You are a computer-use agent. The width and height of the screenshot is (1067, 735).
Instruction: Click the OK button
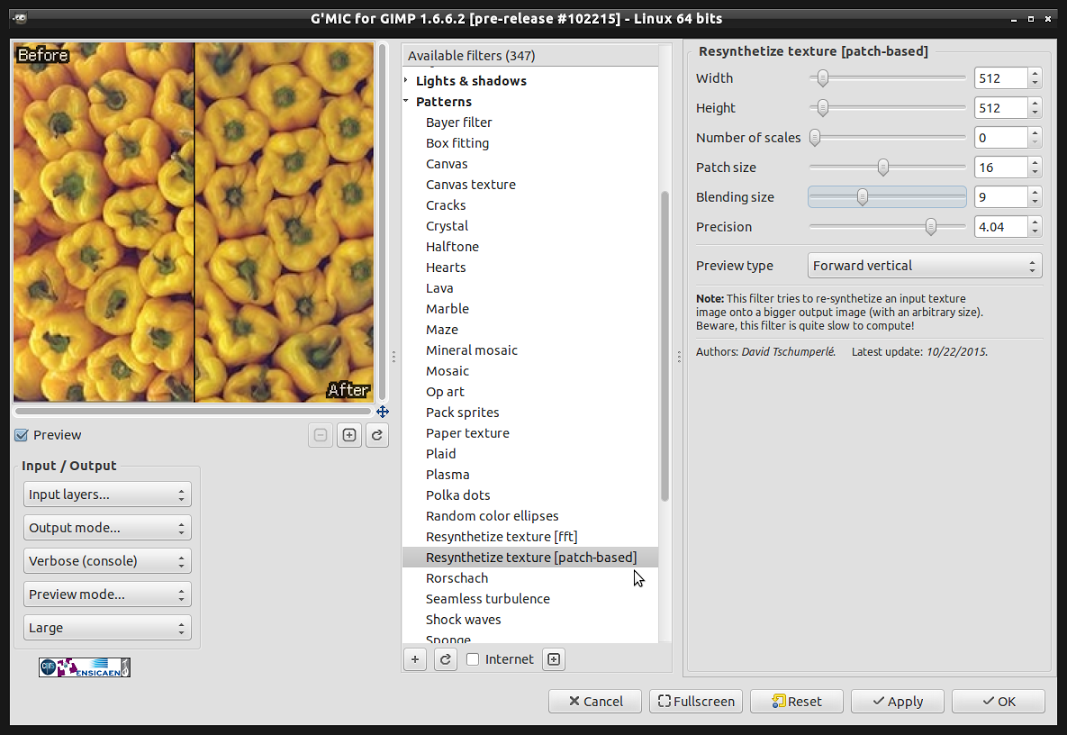[998, 701]
